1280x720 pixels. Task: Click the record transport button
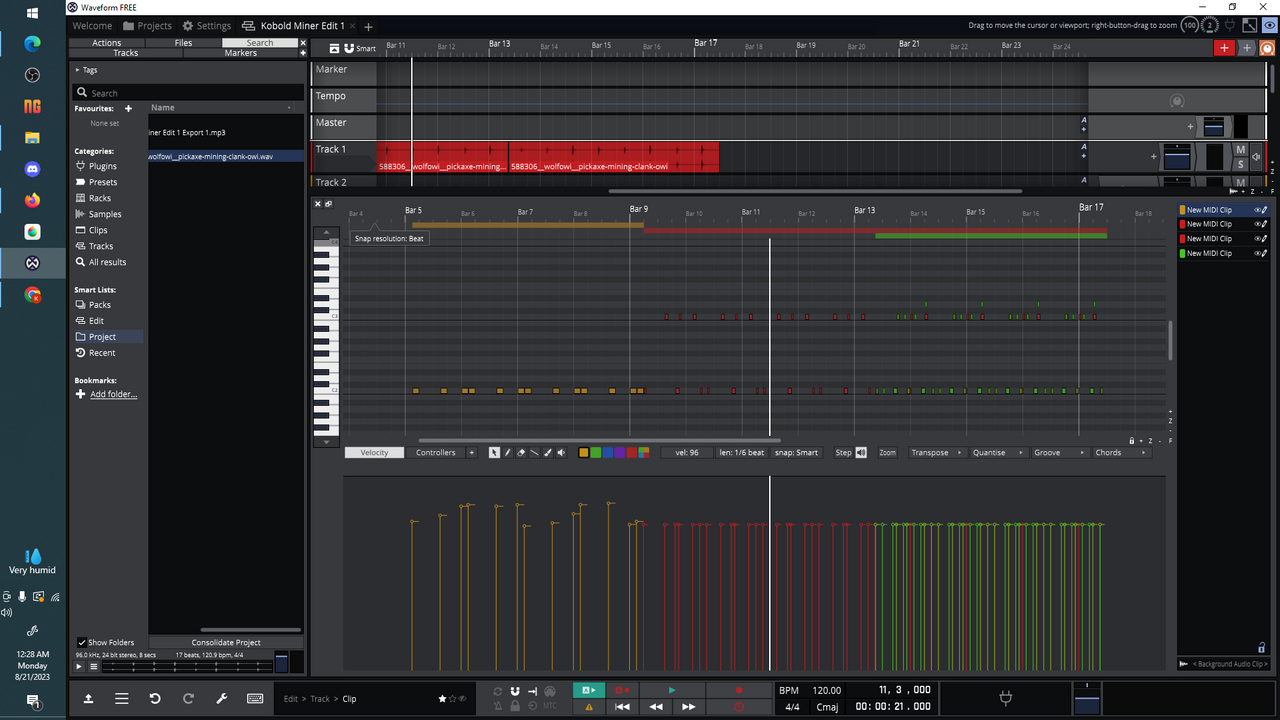pos(739,690)
